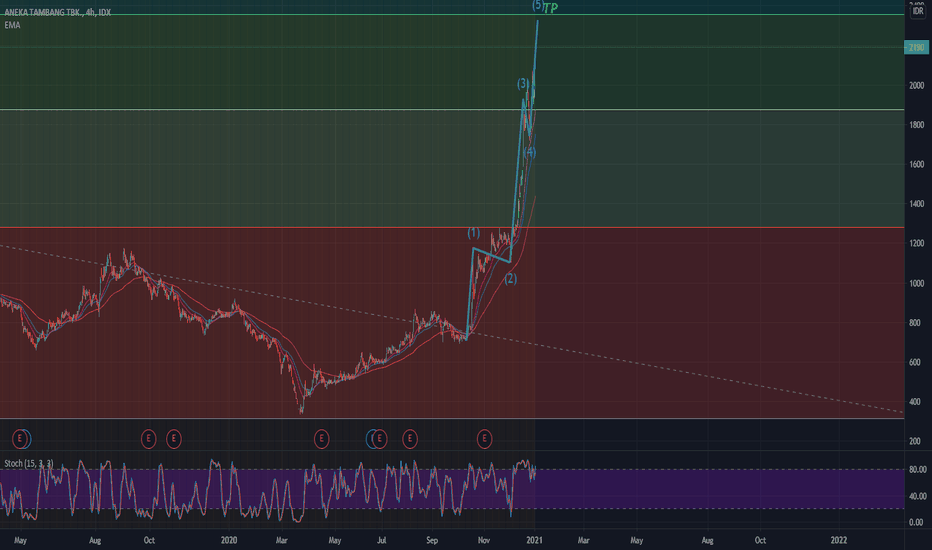Click the green TP text annotation
932x550 pixels.
[551, 8]
